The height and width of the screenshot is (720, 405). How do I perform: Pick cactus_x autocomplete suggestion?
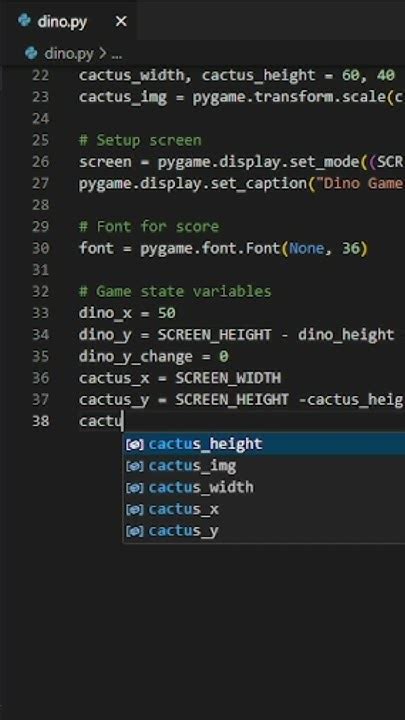(x=264, y=509)
